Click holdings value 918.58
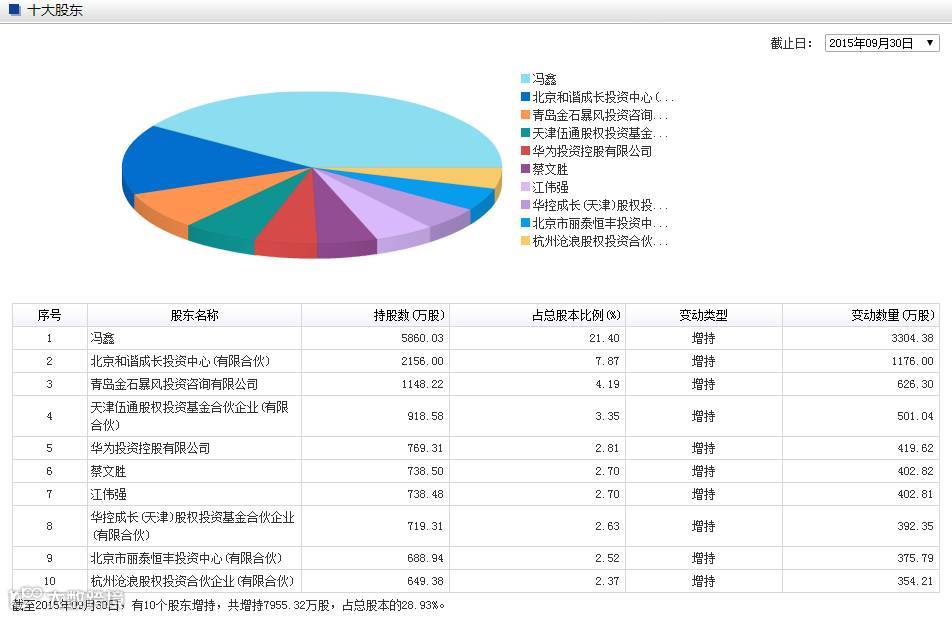The image size is (952, 617). [x=425, y=416]
